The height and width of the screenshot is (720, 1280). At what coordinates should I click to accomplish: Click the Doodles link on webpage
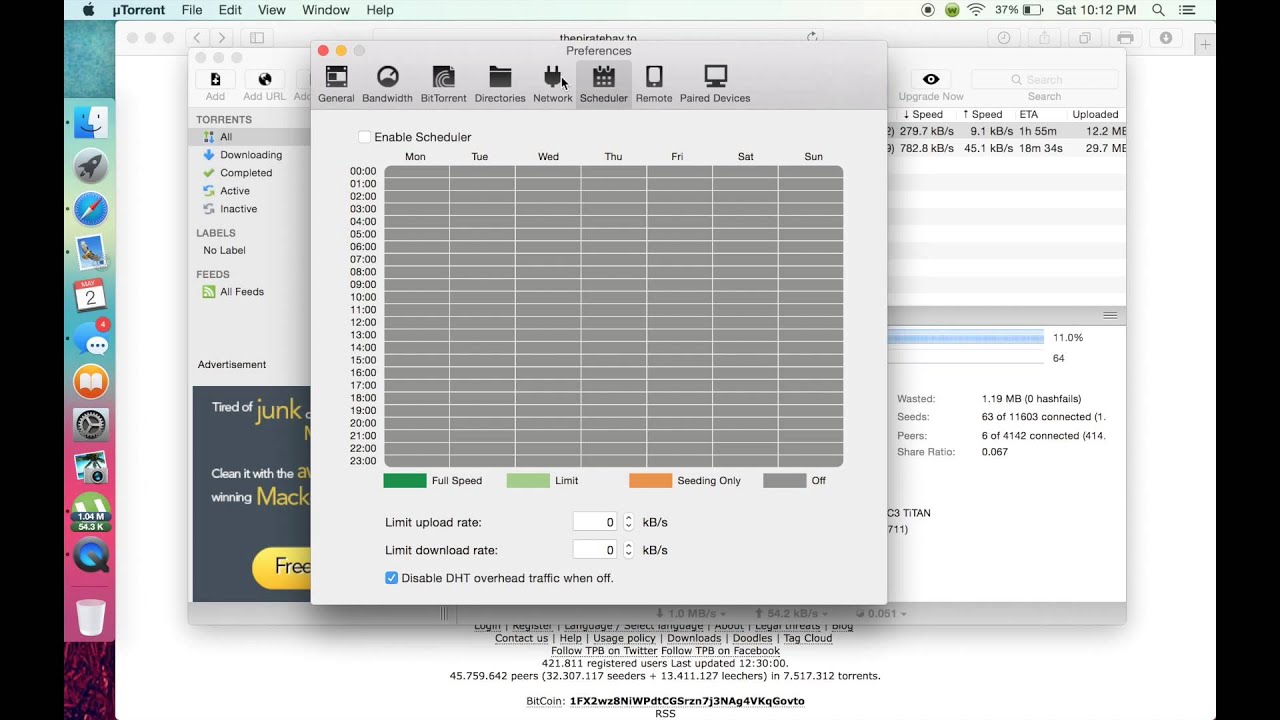(x=752, y=638)
